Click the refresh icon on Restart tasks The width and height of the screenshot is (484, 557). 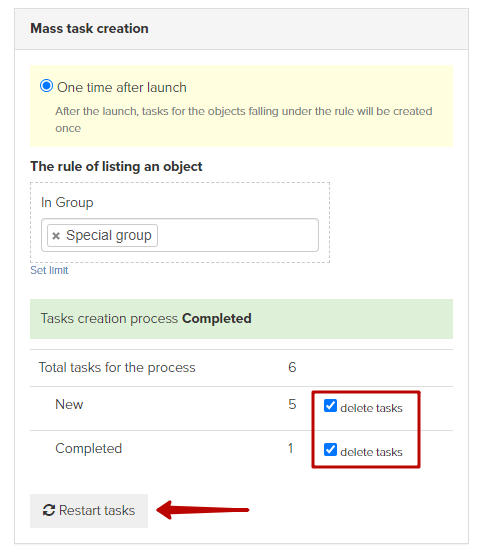[x=49, y=510]
